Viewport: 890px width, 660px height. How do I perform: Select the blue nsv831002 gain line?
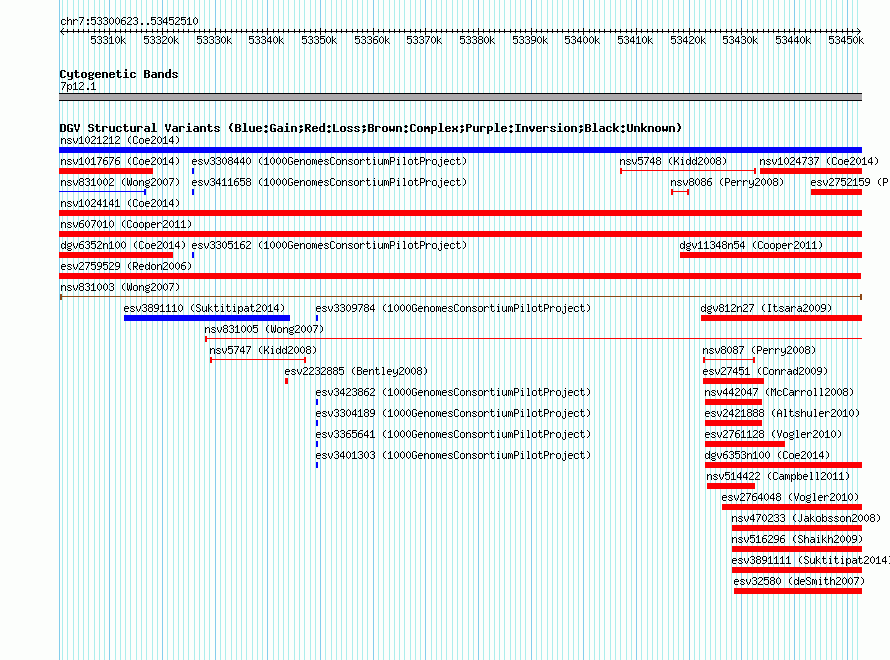[x=103, y=192]
